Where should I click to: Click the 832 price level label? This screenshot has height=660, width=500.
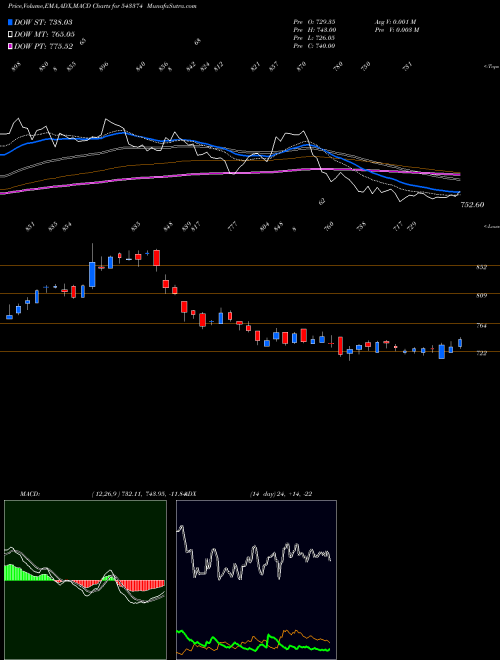482,267
